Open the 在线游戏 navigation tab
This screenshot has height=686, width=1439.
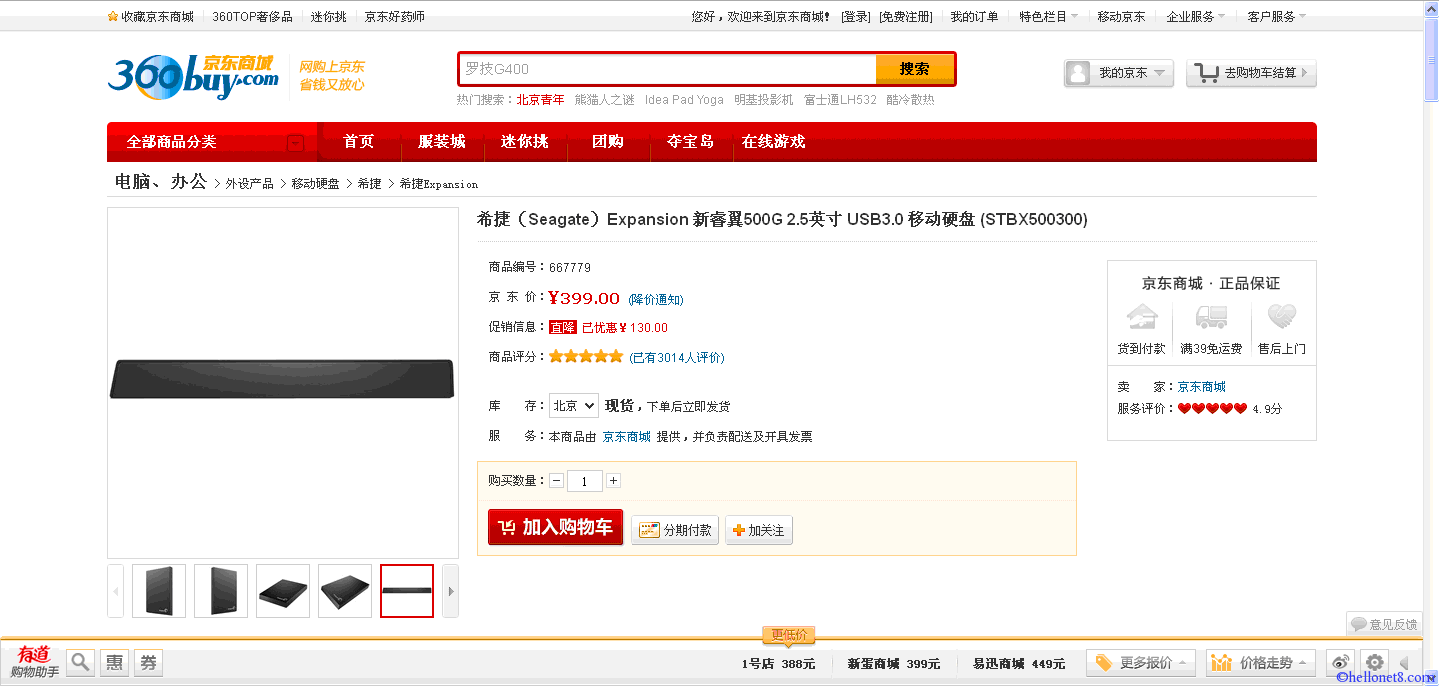point(774,142)
